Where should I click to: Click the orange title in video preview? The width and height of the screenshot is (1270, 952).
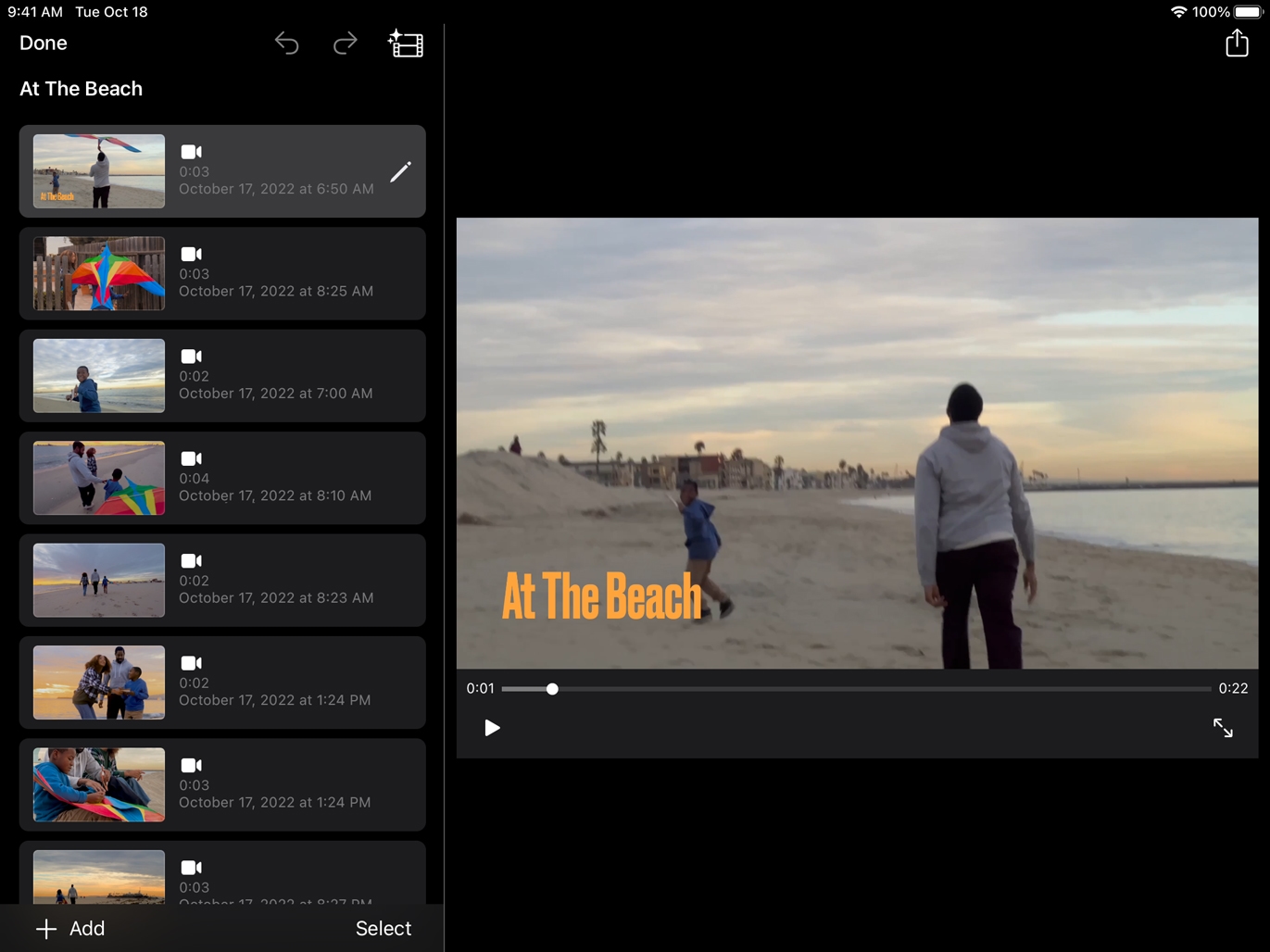[x=602, y=595]
